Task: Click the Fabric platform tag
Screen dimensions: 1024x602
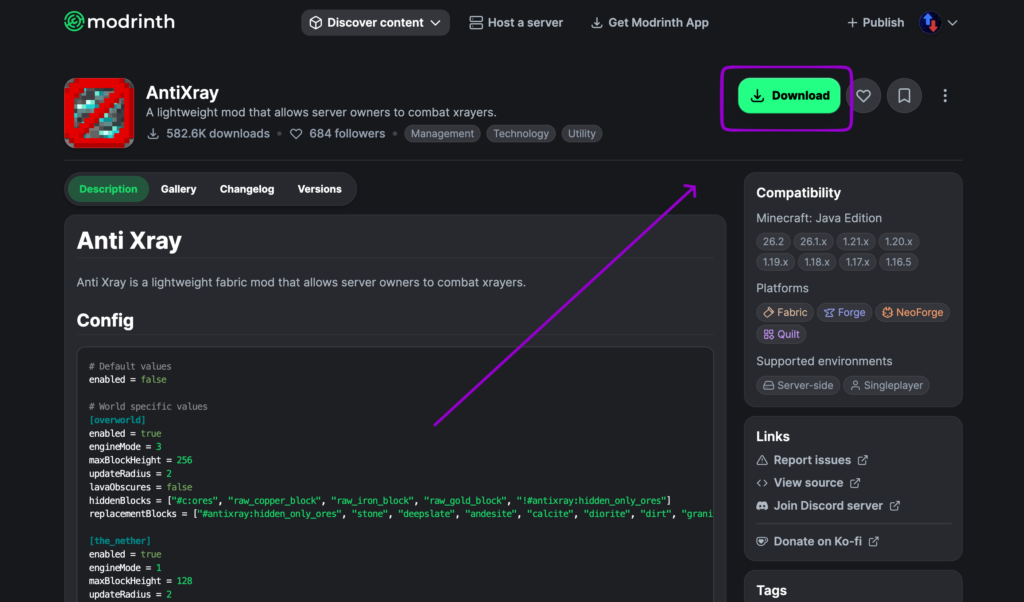Action: coord(785,312)
